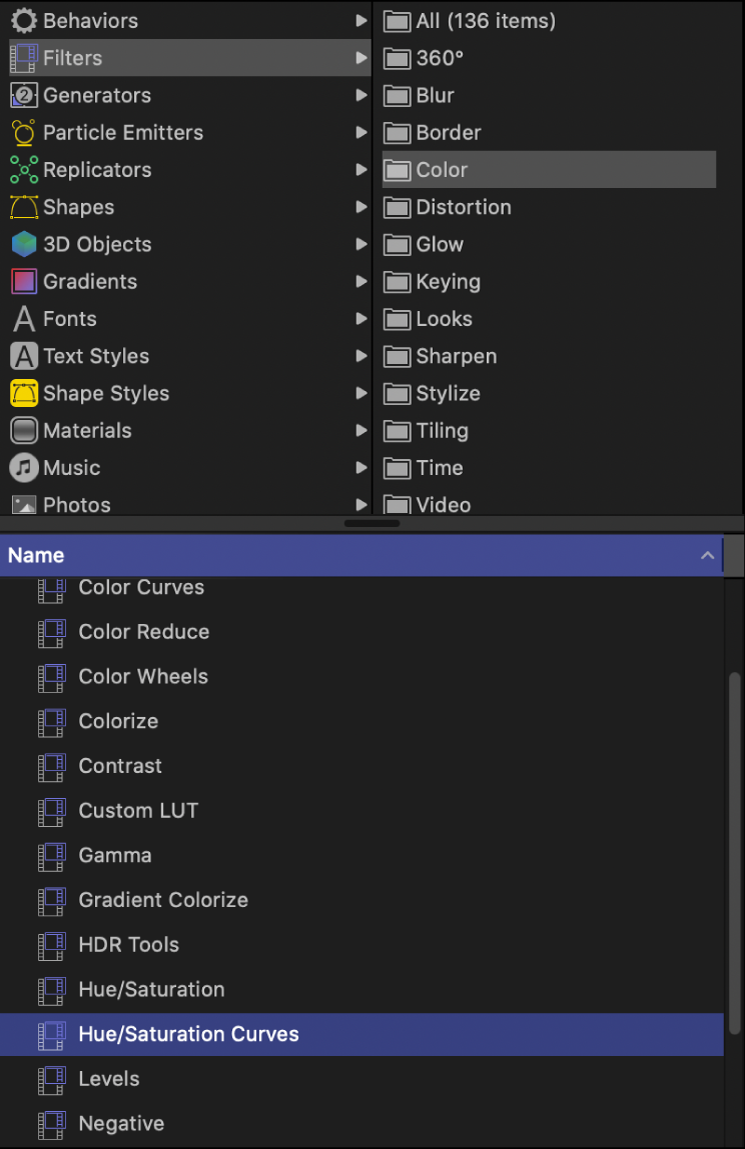This screenshot has width=745, height=1149.
Task: Expand the Materials category arrow
Action: pyautogui.click(x=361, y=431)
